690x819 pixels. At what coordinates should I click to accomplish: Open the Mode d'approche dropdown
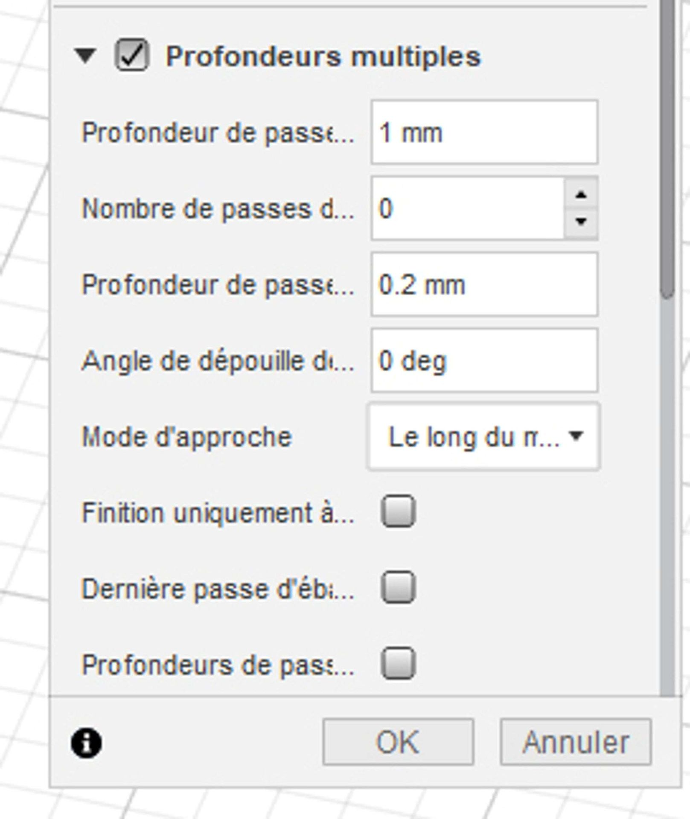tap(484, 437)
